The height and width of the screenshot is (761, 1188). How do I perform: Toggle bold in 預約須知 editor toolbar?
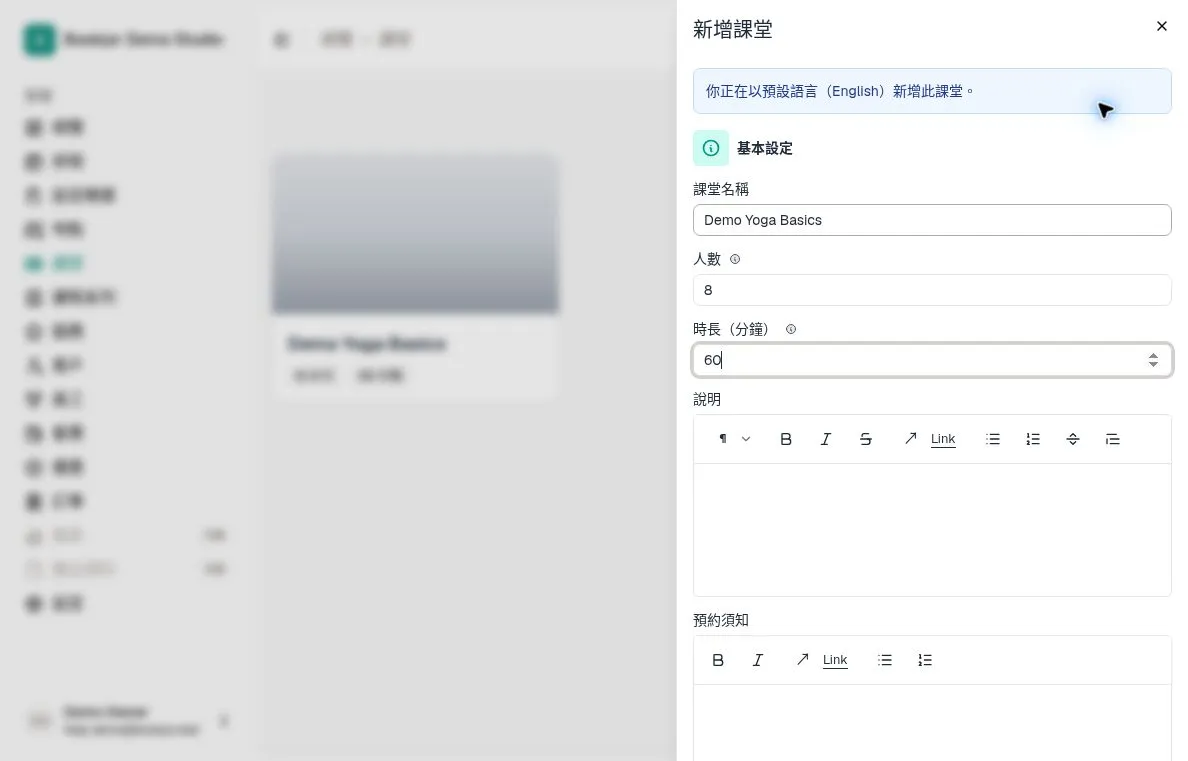click(717, 660)
